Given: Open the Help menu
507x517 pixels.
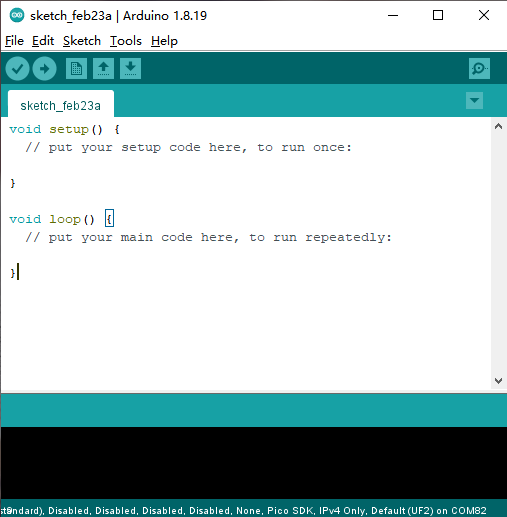Looking at the screenshot, I should click(164, 41).
